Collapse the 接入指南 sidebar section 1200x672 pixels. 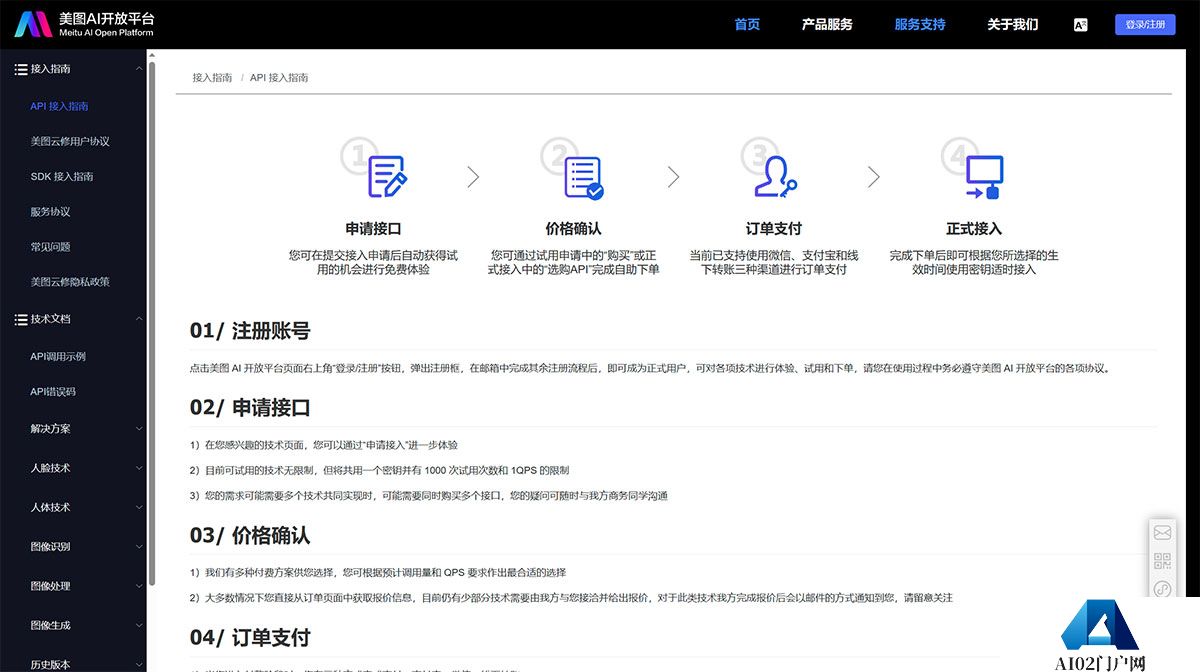coord(139,69)
